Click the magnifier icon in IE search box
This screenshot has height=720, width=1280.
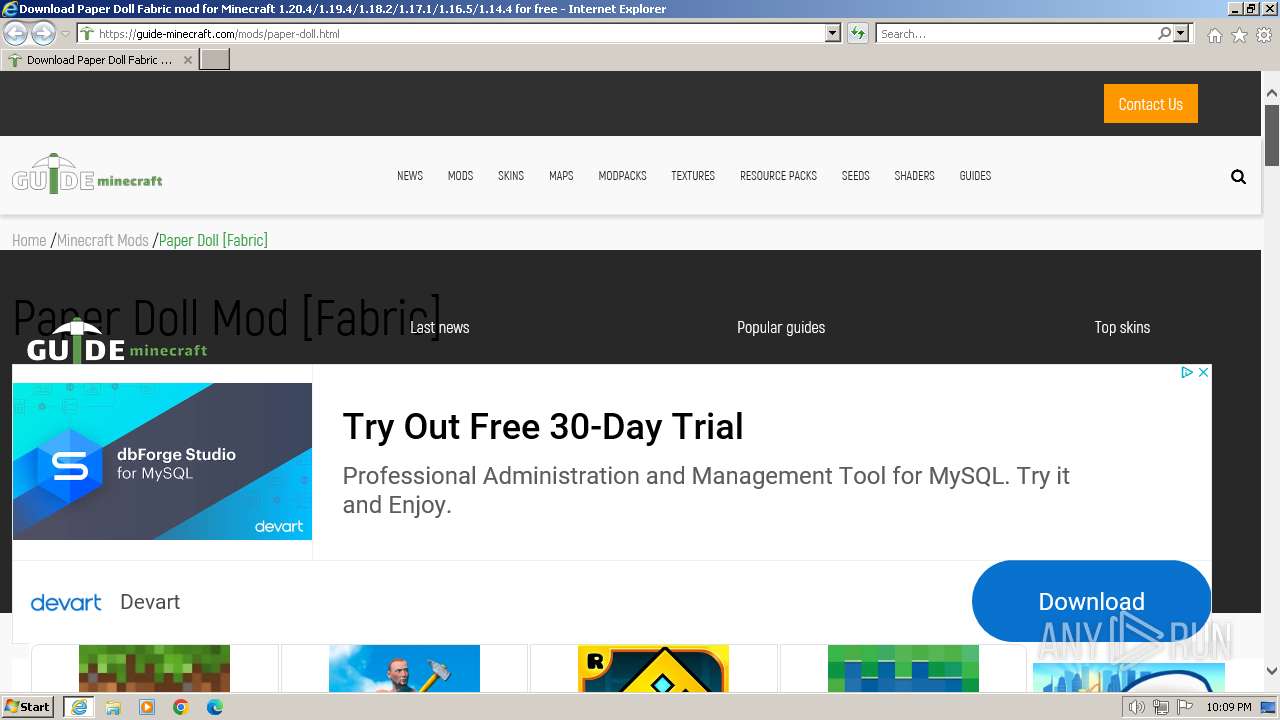pyautogui.click(x=1164, y=34)
